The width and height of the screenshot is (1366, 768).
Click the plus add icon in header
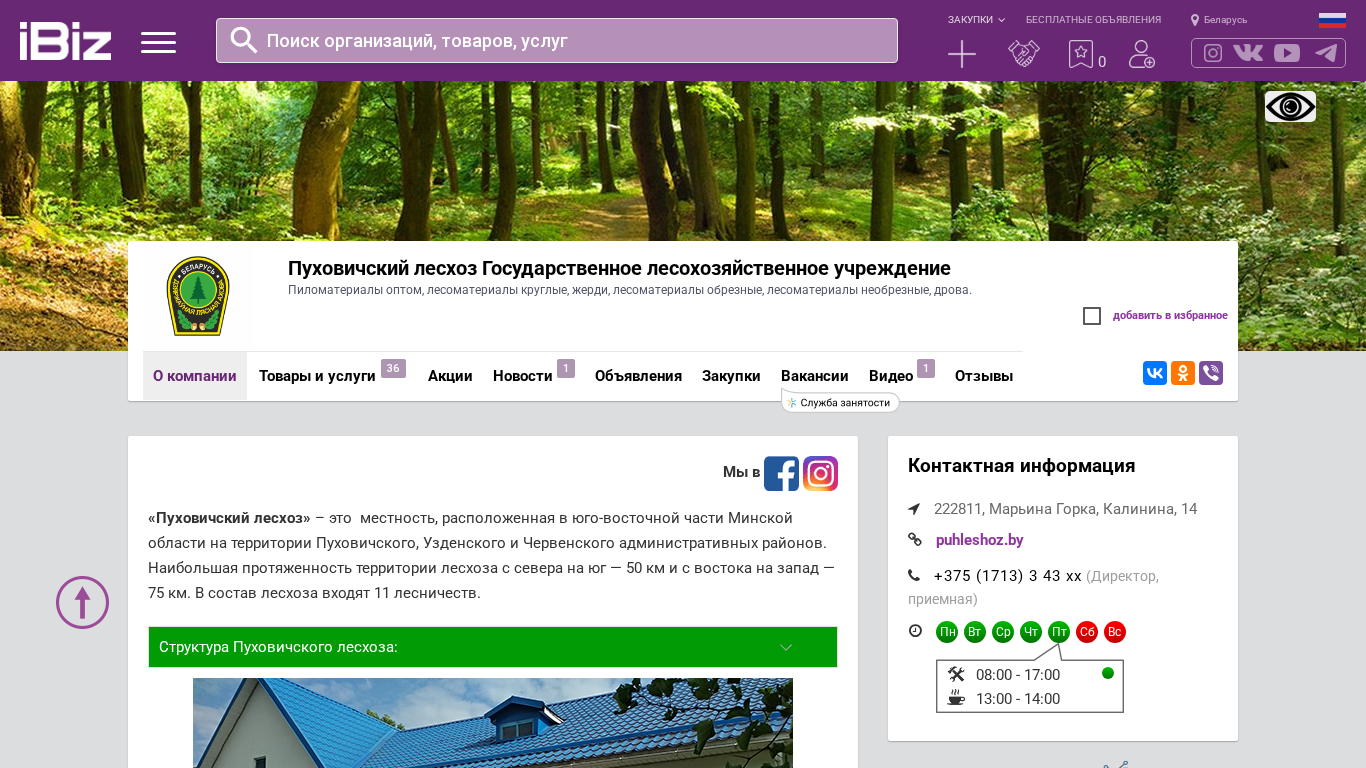click(962, 54)
